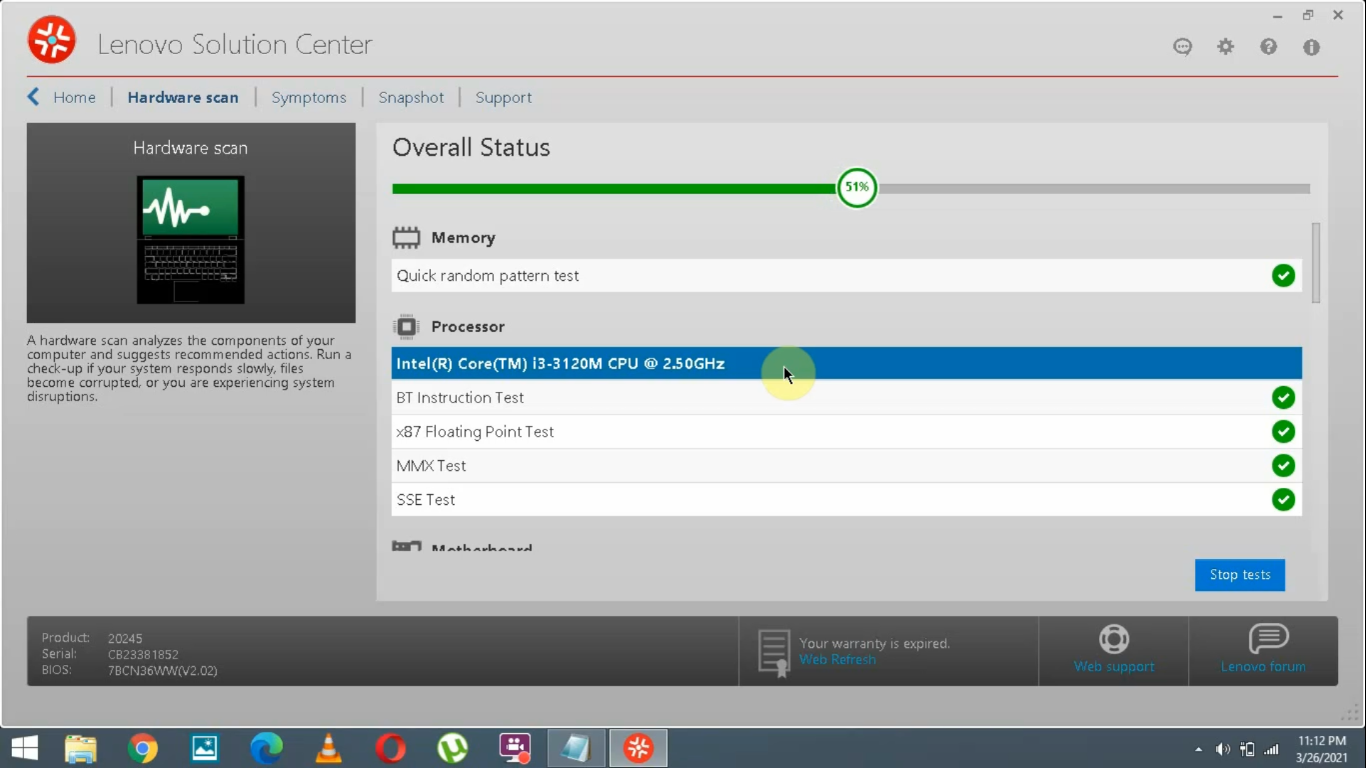Click the BIOS version 7BCN36WW(V2.02)
1366x768 pixels.
pyautogui.click(x=162, y=671)
